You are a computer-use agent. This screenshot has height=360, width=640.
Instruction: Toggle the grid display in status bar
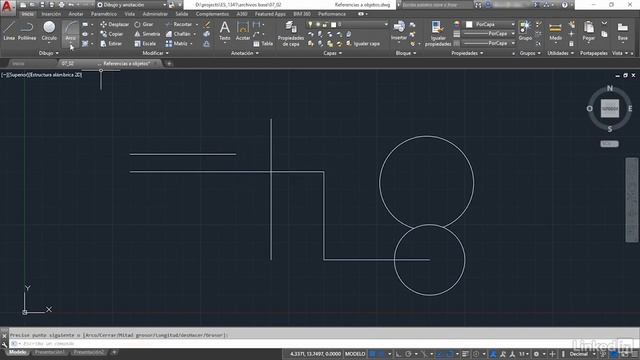372,354
